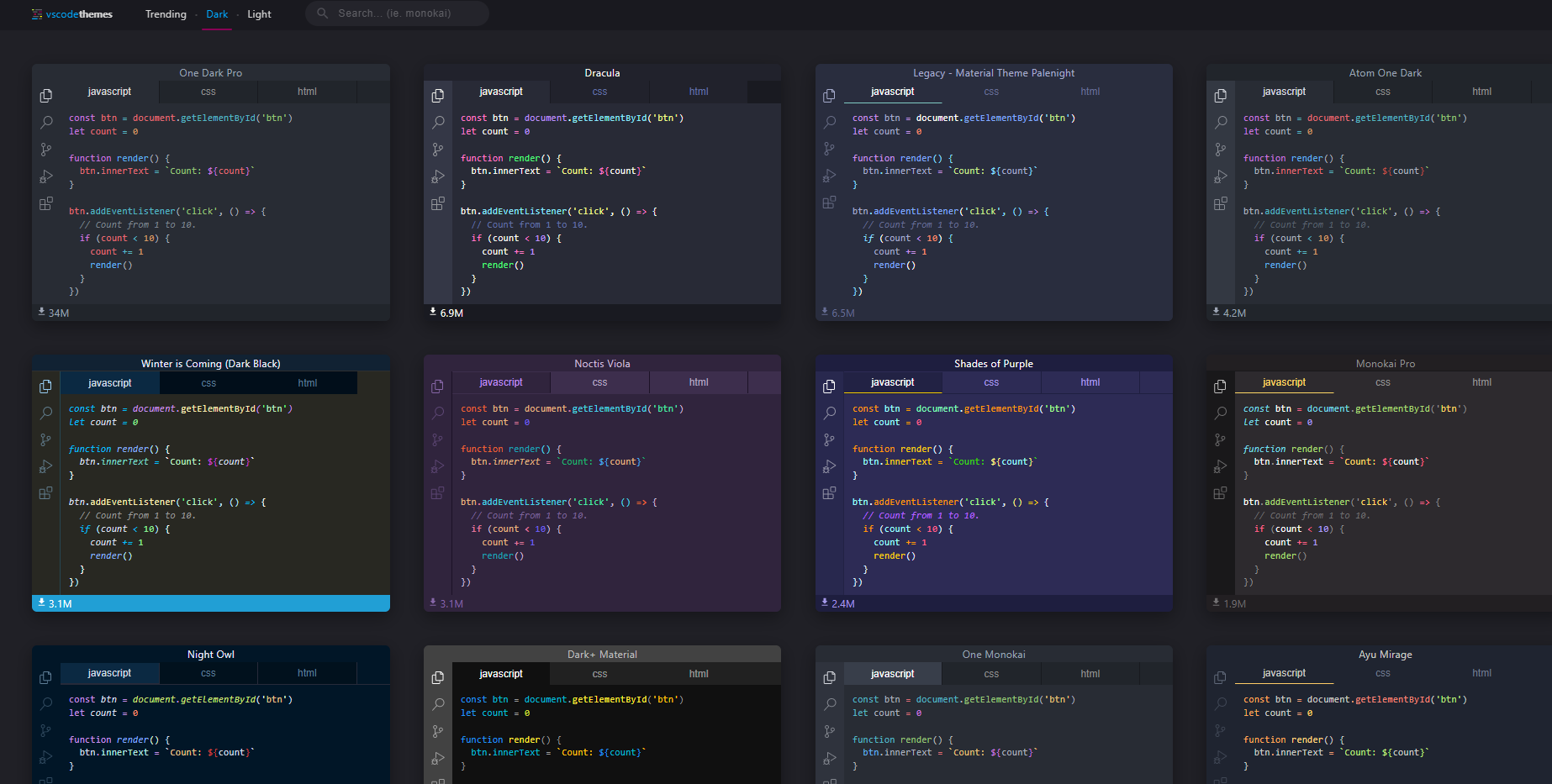1552x784 pixels.
Task: Open the Dark+ Material theme title
Action: pos(602,655)
